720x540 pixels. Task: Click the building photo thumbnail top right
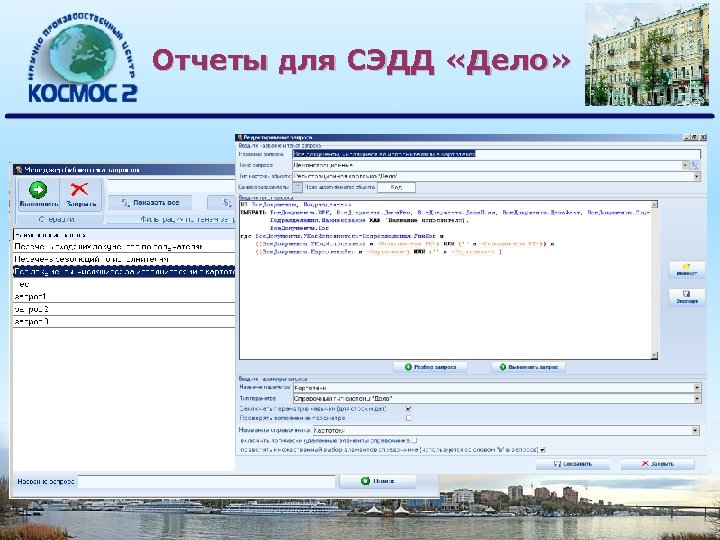(x=647, y=55)
